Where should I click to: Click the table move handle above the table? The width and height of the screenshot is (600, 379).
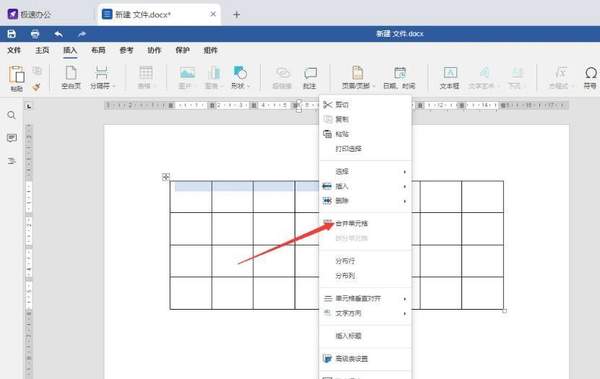pos(166,176)
